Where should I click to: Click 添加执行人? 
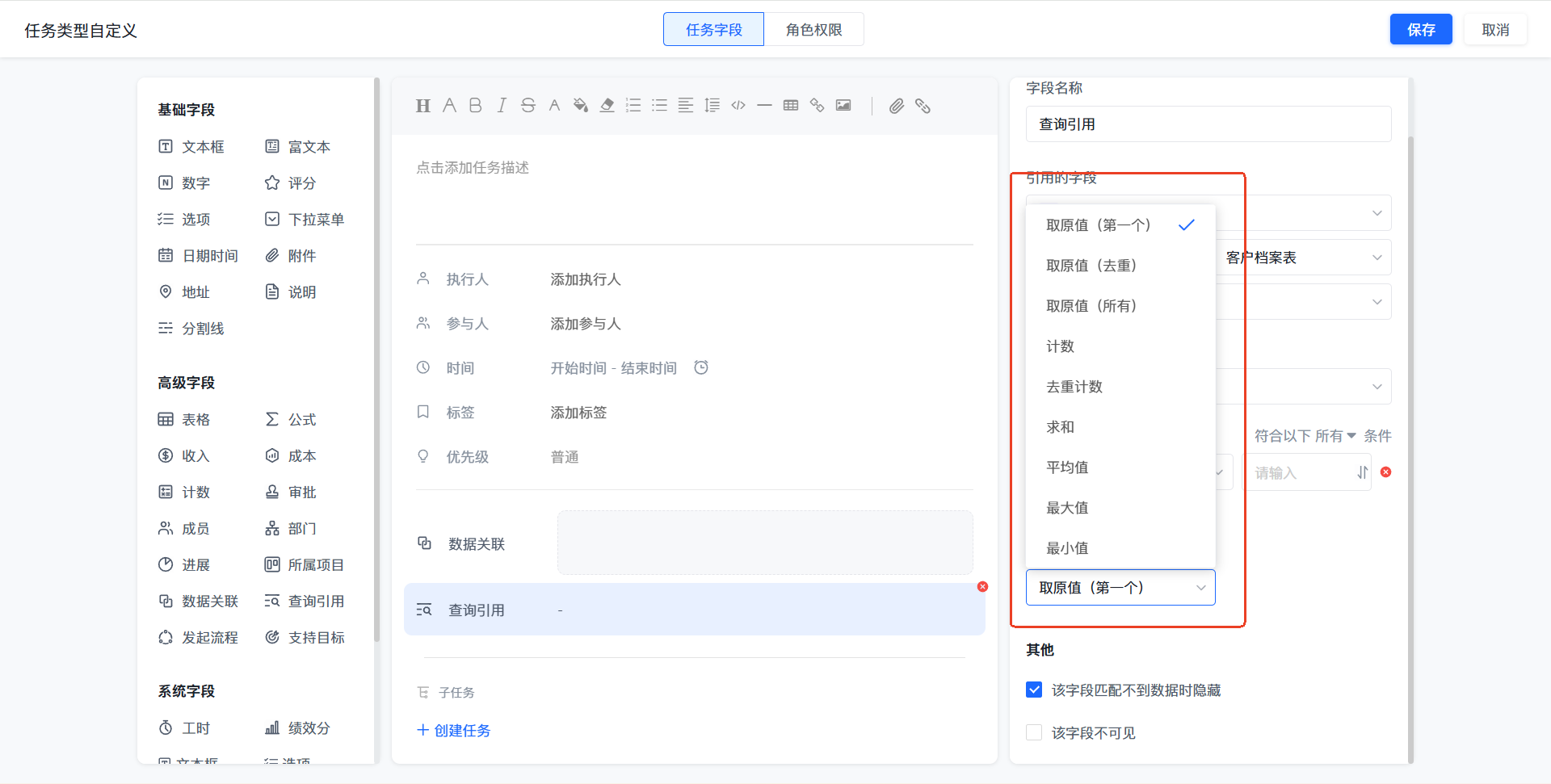[586, 279]
